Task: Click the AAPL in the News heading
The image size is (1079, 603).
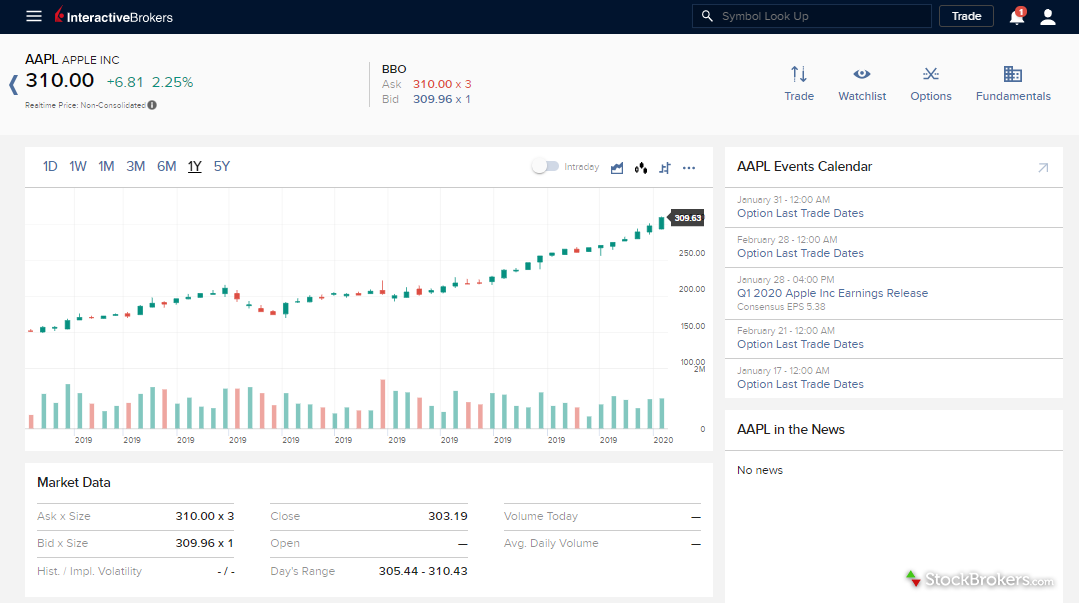Action: click(791, 430)
